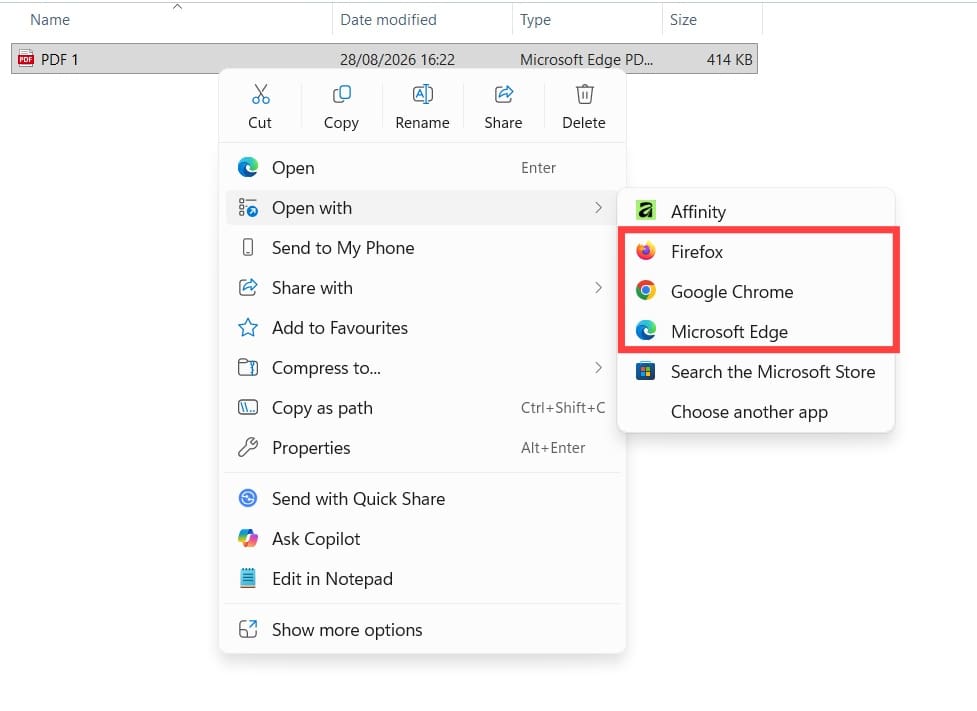Screen dimensions: 977x711
Task: Sort by Name column header
Action: 50,20
